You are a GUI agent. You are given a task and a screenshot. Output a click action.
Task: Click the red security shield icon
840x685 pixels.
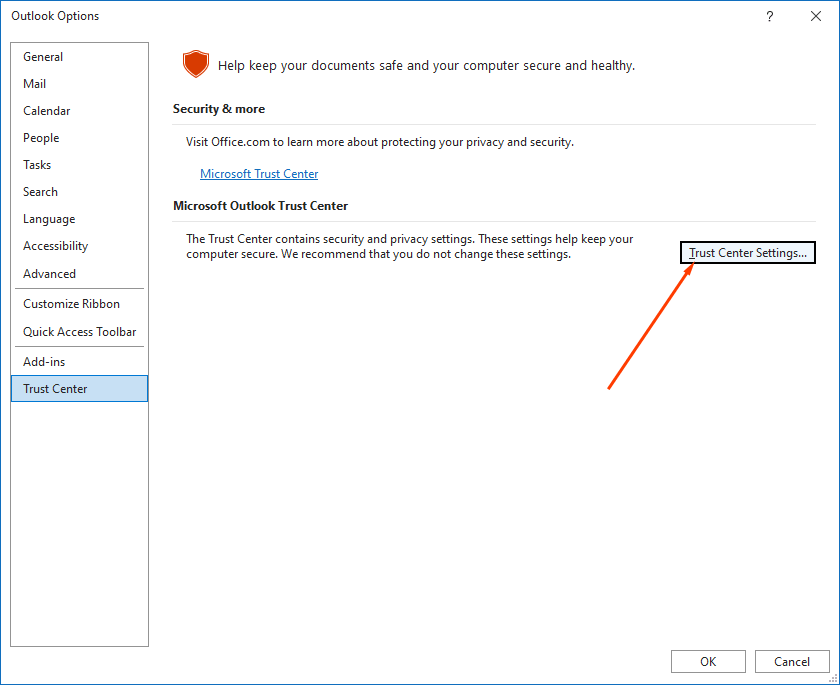pyautogui.click(x=196, y=63)
